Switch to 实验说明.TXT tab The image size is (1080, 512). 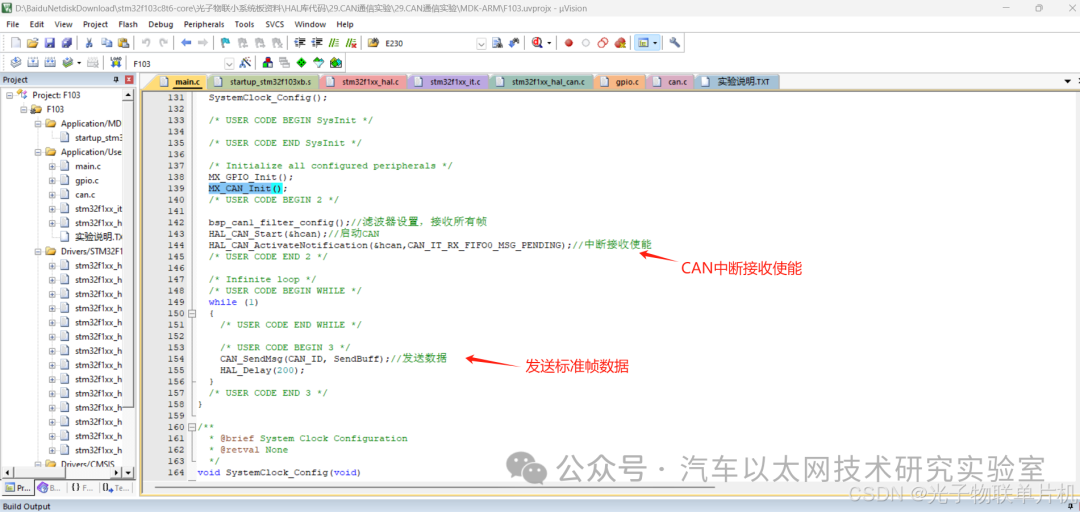tap(736, 82)
